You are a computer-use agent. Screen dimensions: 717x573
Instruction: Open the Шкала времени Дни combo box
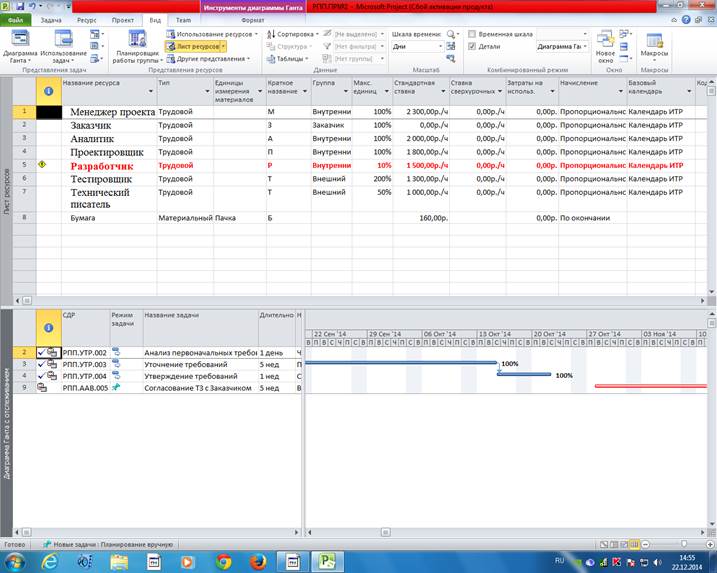417,47
